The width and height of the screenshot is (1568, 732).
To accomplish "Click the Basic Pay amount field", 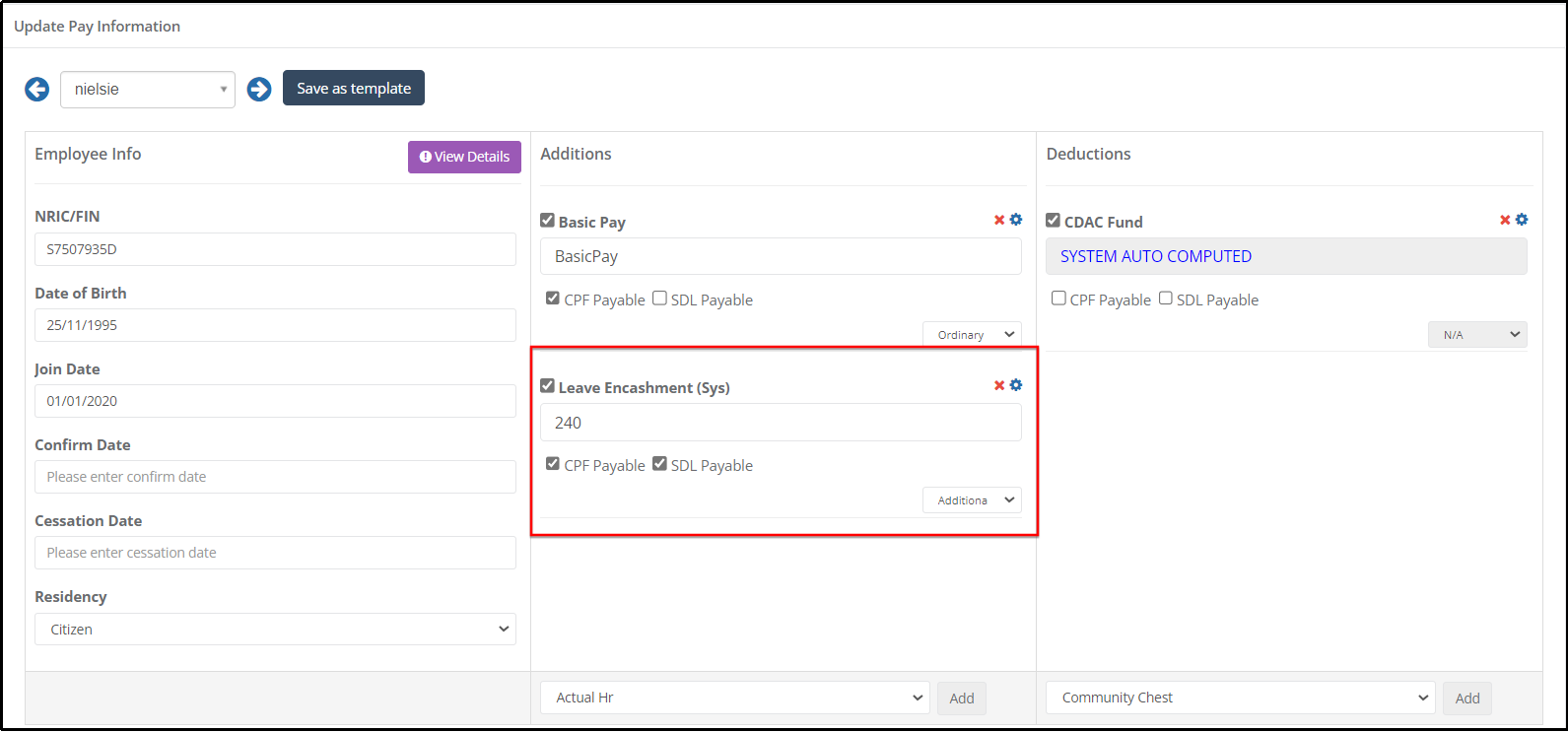I will [781, 256].
